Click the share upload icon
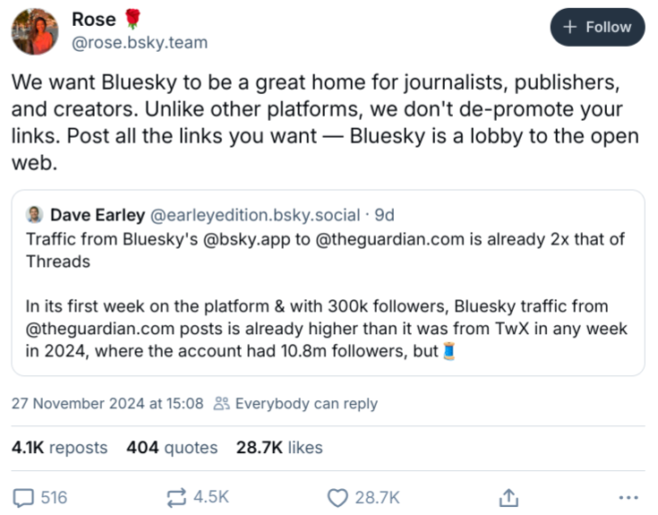658x515 pixels. click(x=508, y=497)
